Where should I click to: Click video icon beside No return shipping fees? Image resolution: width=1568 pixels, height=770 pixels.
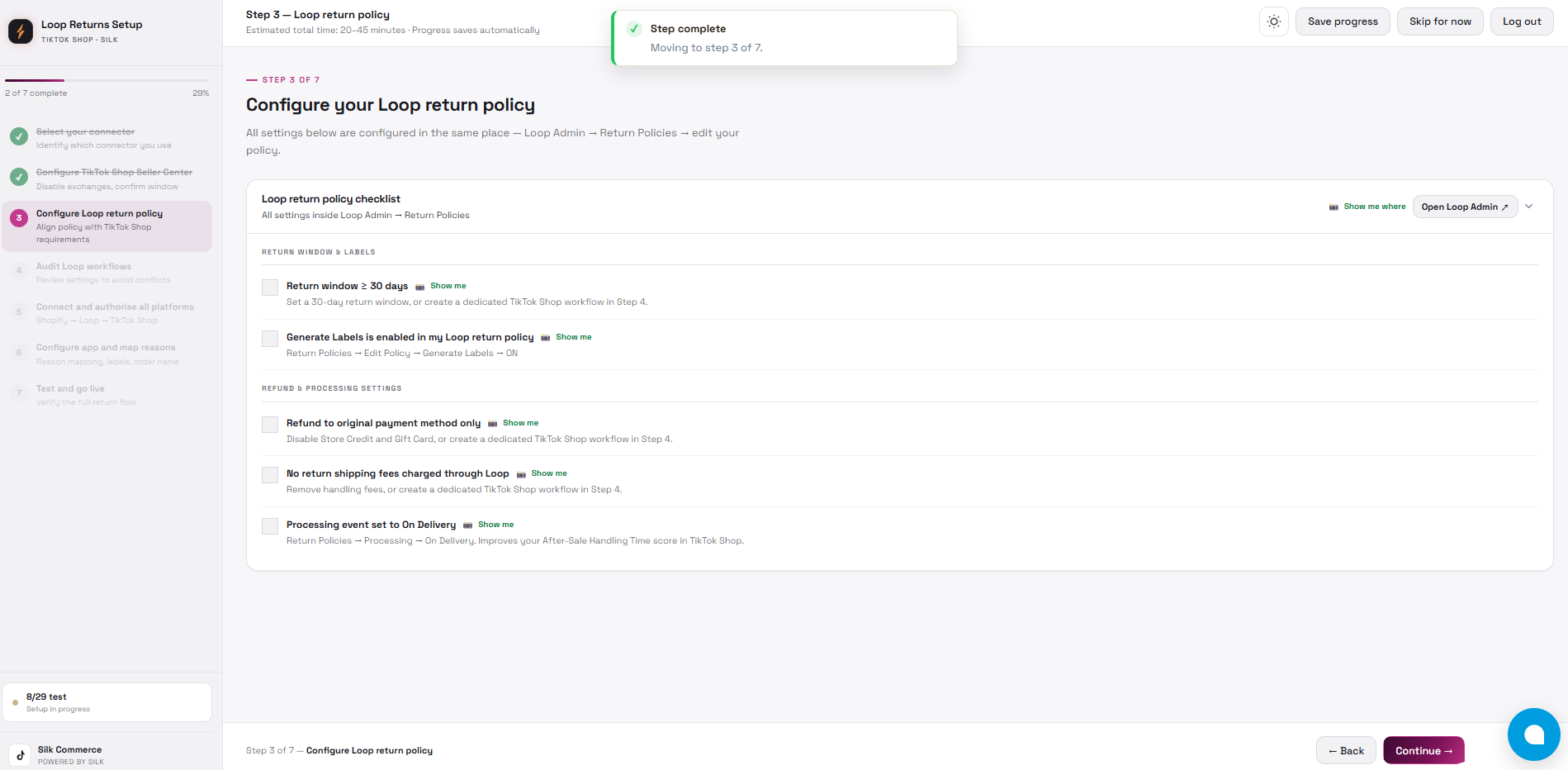point(521,474)
